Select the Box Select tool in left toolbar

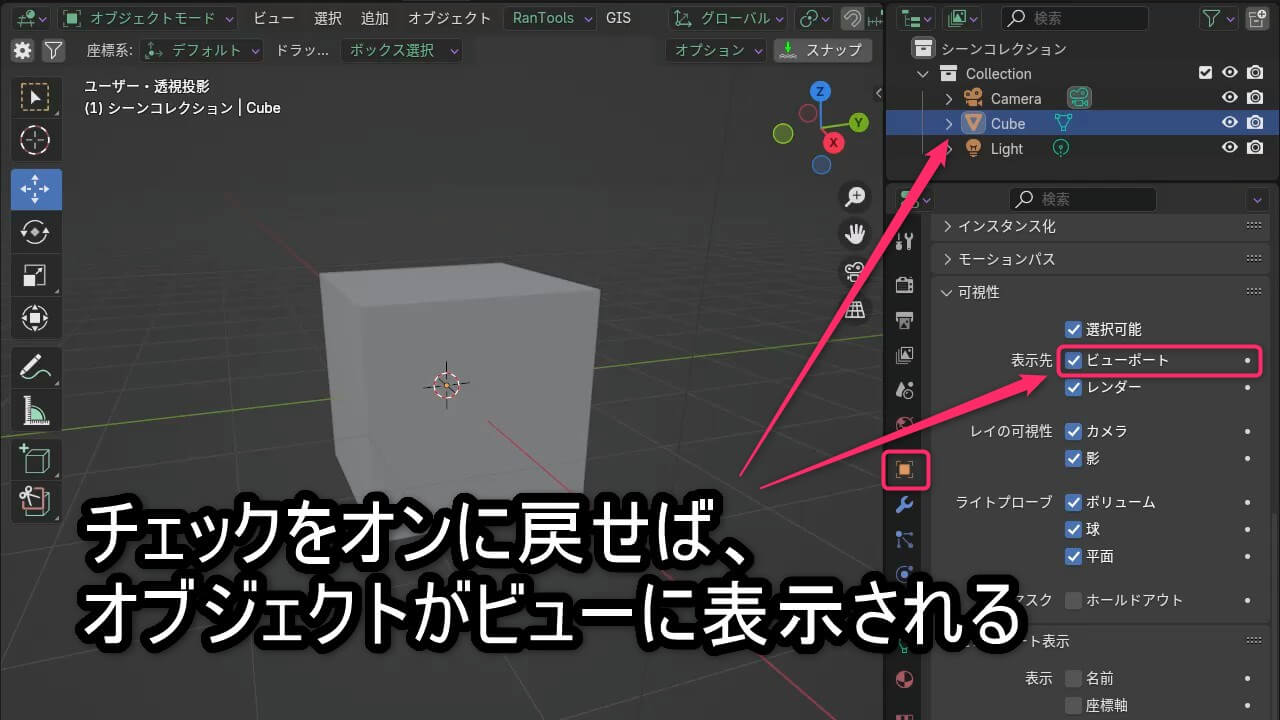point(36,97)
